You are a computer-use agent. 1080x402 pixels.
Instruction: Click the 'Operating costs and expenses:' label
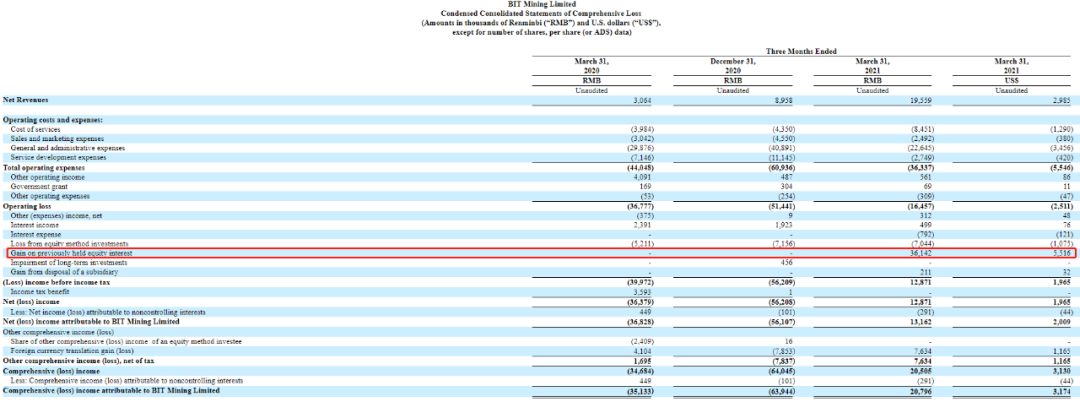click(x=53, y=120)
